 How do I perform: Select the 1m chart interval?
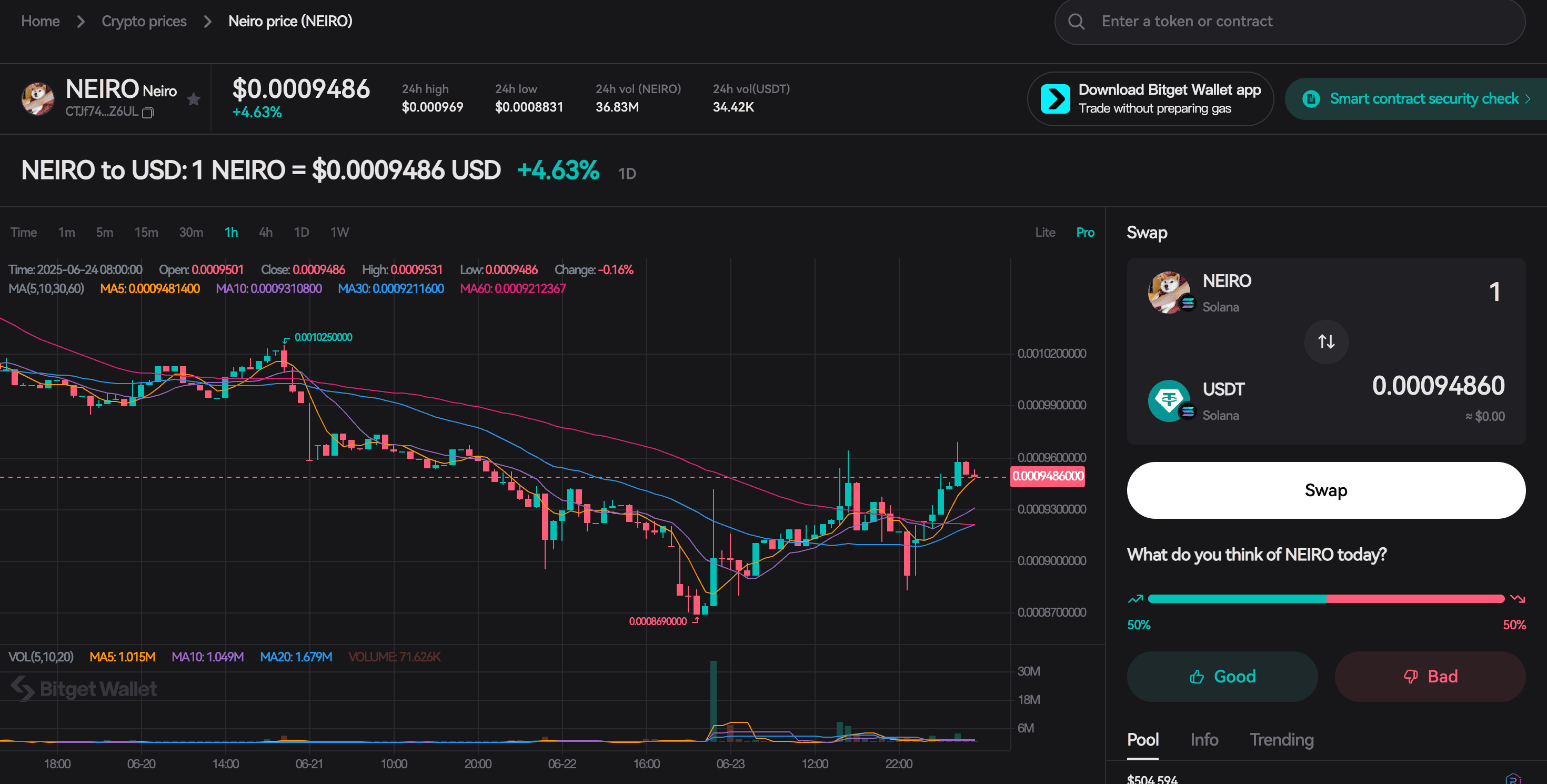click(67, 233)
